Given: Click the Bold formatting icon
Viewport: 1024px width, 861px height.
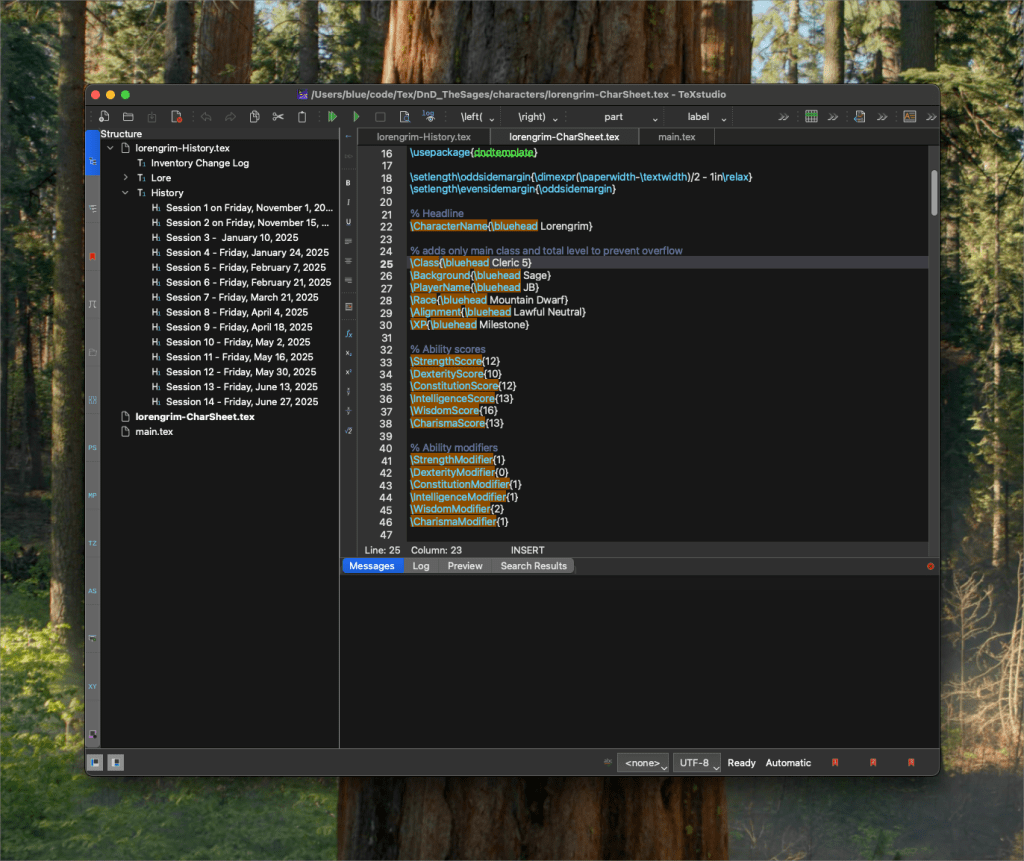Looking at the screenshot, I should (348, 184).
